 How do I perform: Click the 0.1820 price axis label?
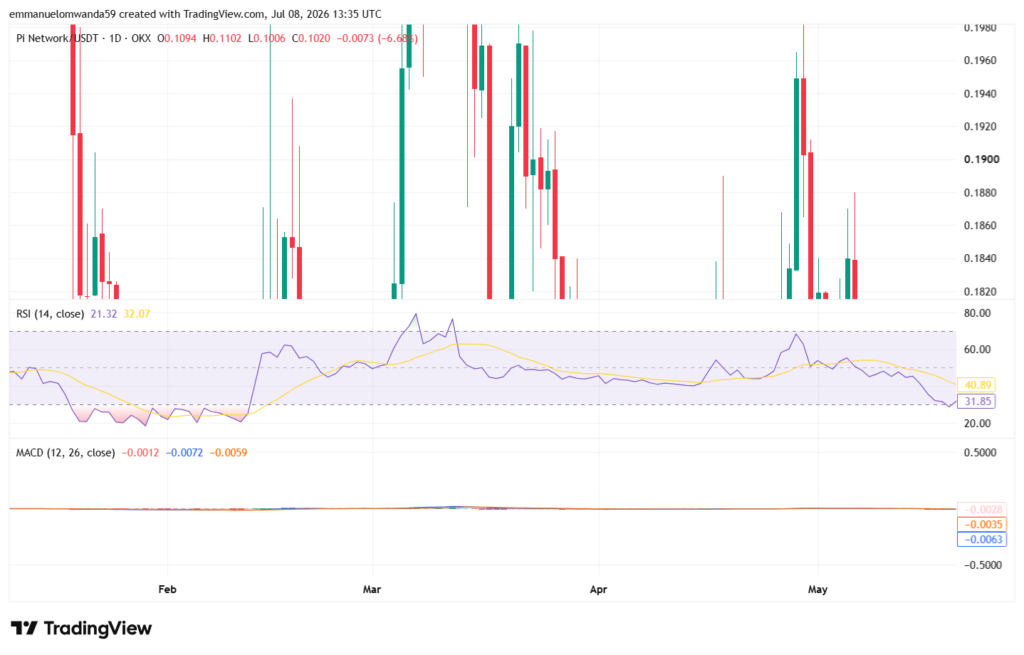(980, 291)
